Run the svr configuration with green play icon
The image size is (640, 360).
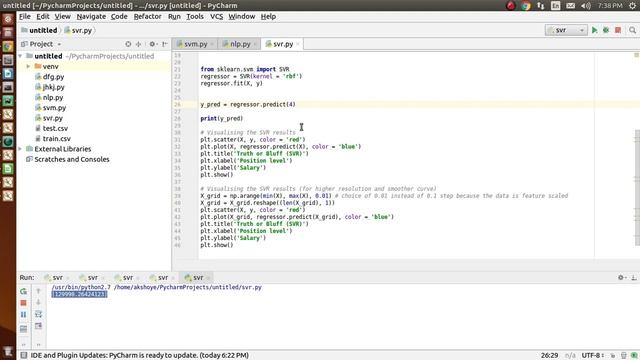click(x=594, y=30)
